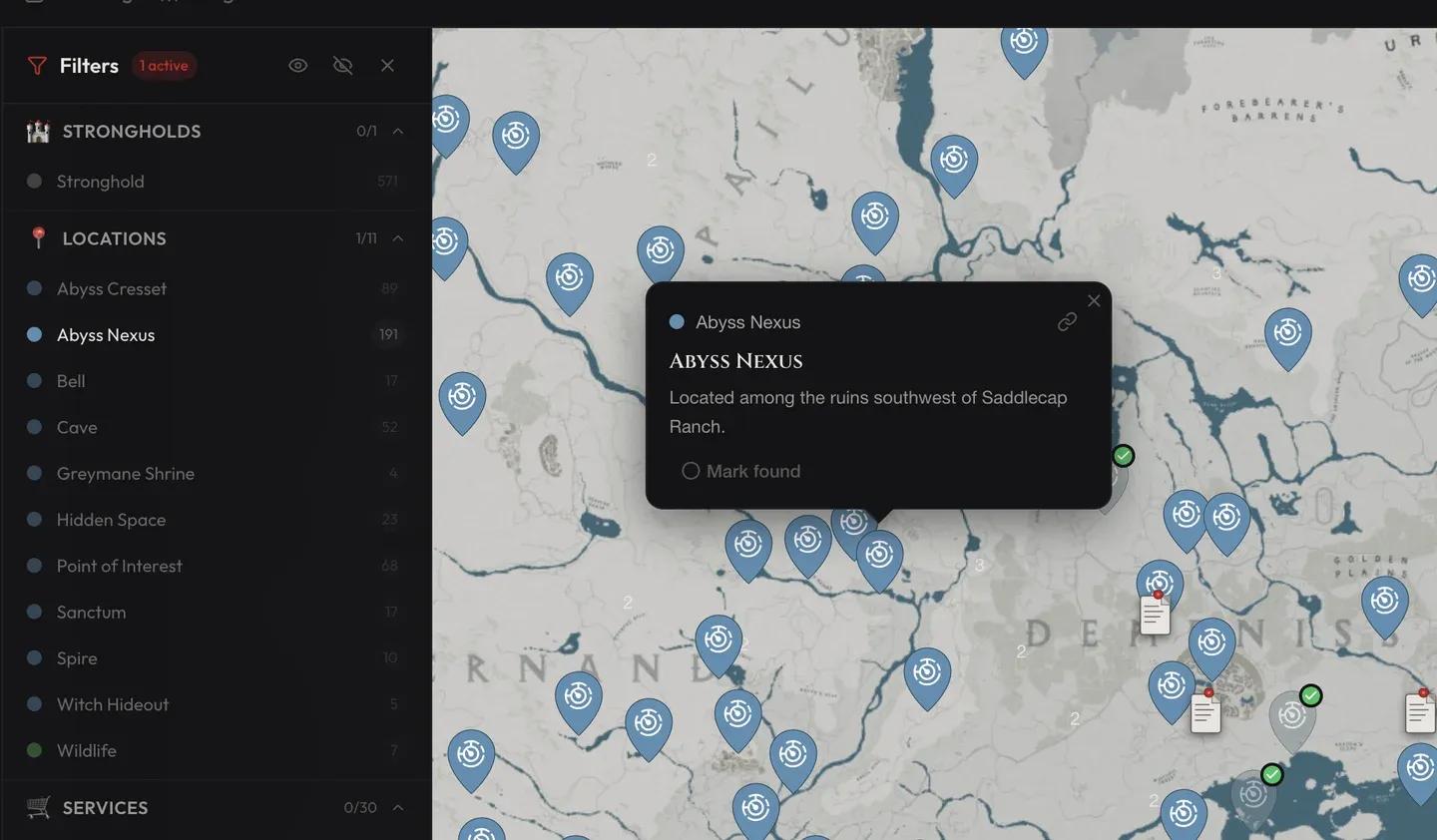
Task: Click the green dot next to Wildlife
Action: [x=35, y=749]
